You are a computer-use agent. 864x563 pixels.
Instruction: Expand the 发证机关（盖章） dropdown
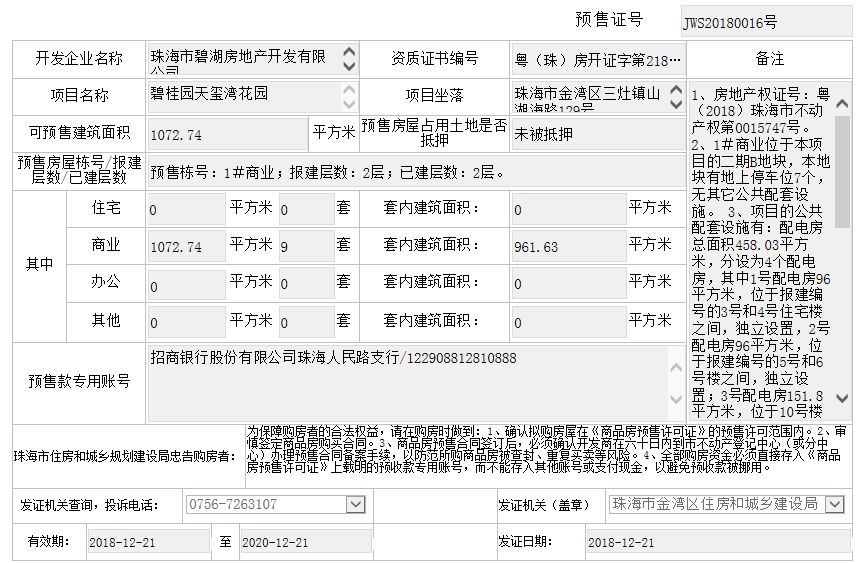tap(834, 505)
